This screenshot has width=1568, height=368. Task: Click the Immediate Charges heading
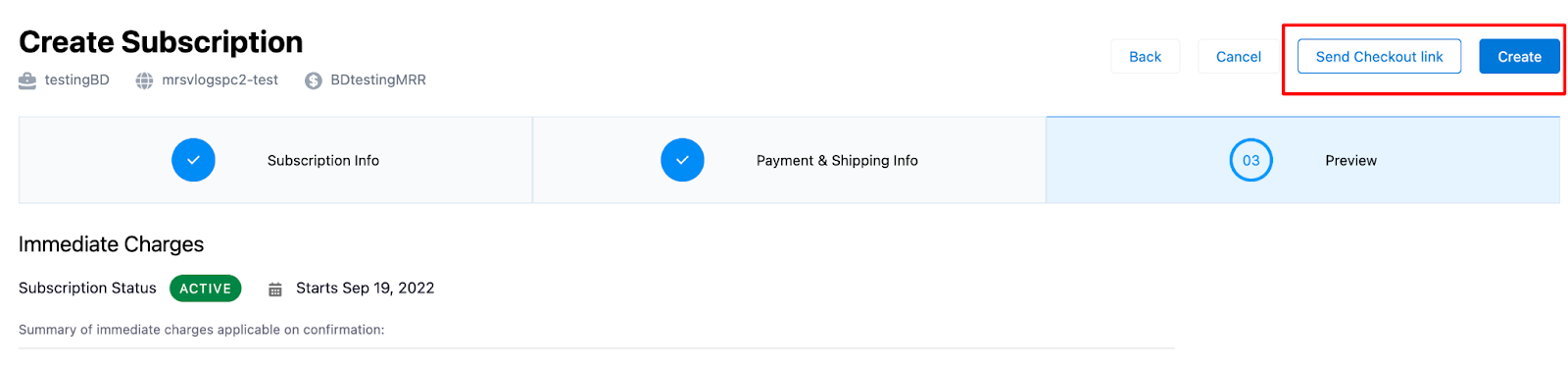111,244
